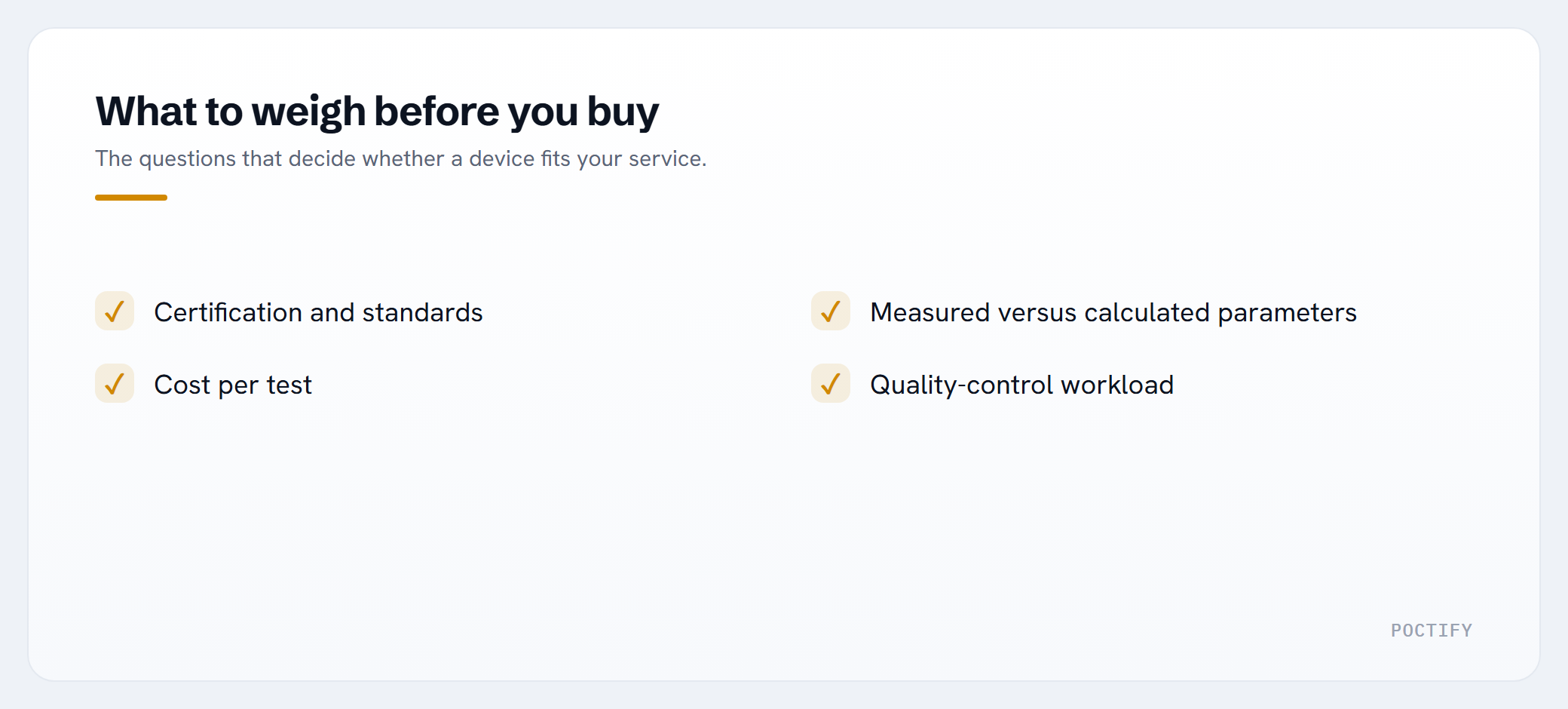The image size is (1568, 709).
Task: Click the word What in the heading
Action: pos(146,111)
